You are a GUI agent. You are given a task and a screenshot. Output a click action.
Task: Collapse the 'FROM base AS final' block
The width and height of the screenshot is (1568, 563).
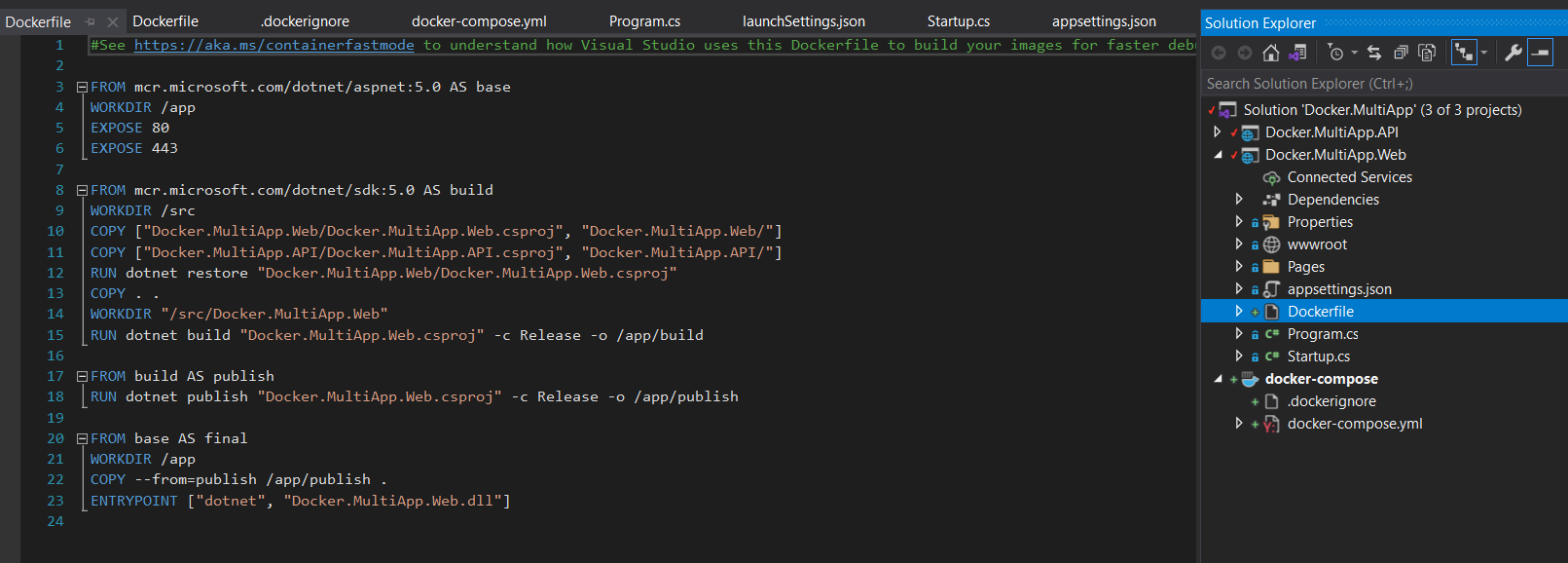(x=83, y=438)
